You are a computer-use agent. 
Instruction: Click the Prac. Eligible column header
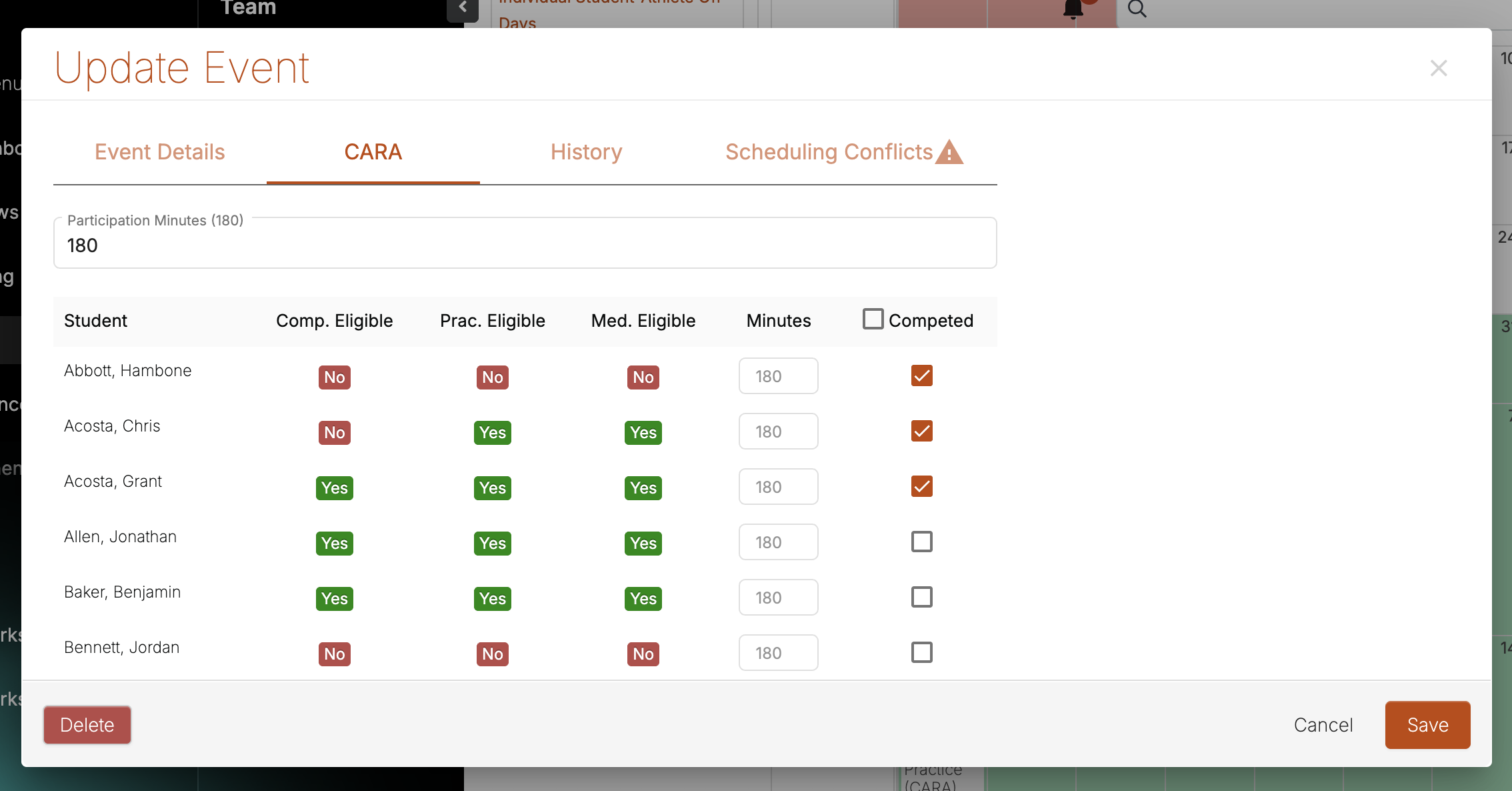[x=493, y=321]
